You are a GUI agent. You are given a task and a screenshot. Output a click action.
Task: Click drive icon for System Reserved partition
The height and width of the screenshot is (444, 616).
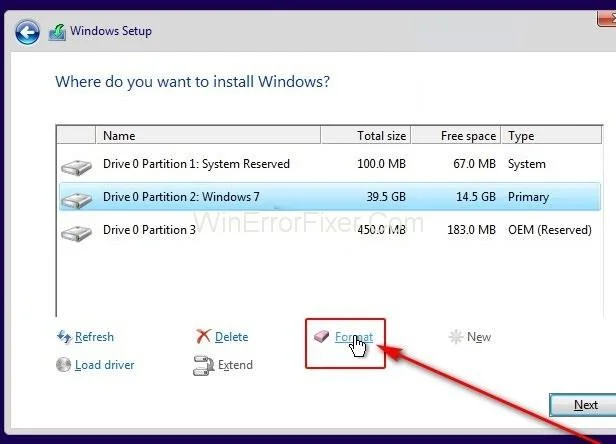tap(77, 167)
